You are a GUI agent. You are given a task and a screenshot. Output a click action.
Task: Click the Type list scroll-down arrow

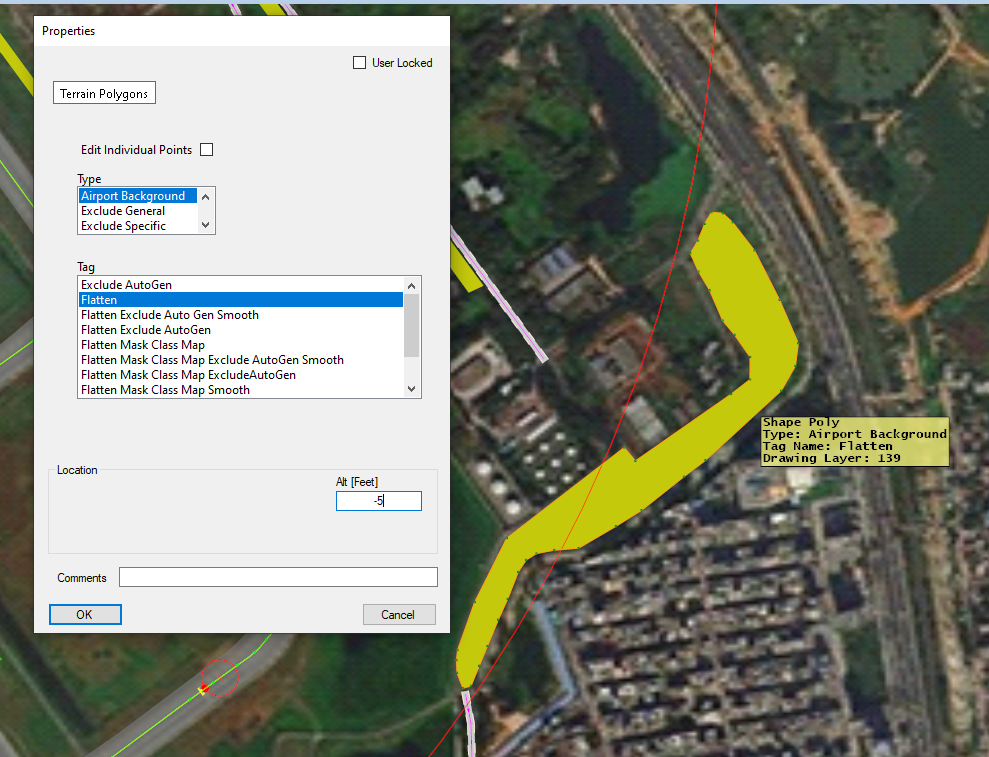204,225
